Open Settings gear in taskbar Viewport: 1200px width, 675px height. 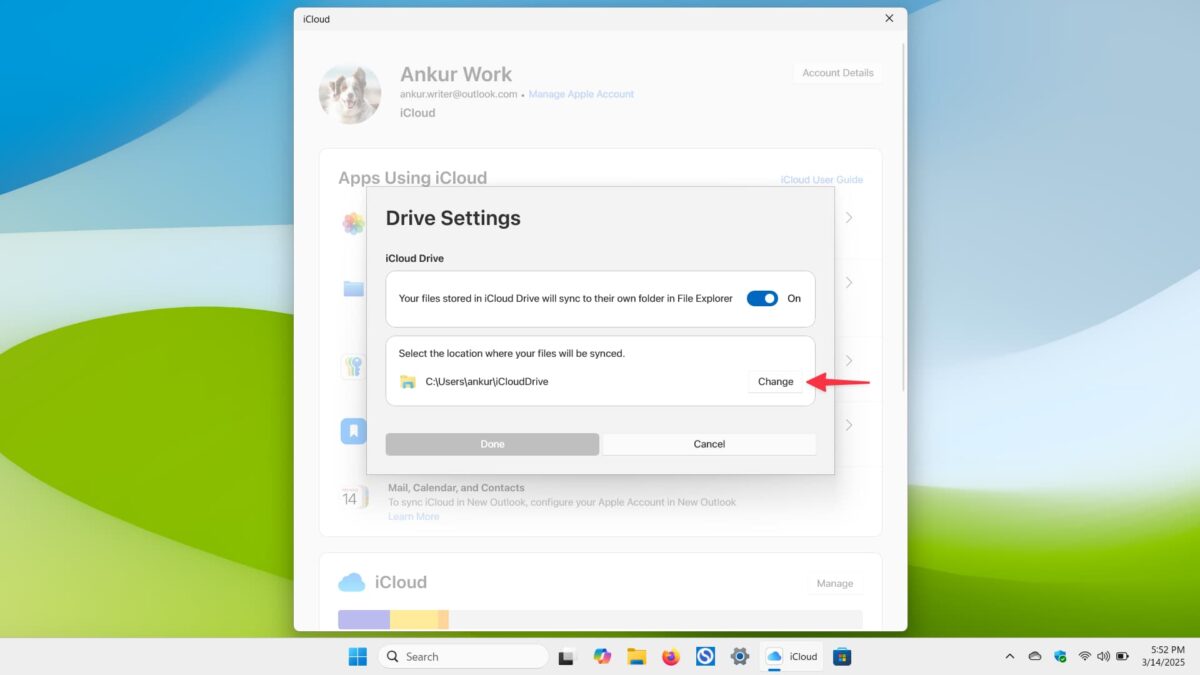tap(740, 656)
